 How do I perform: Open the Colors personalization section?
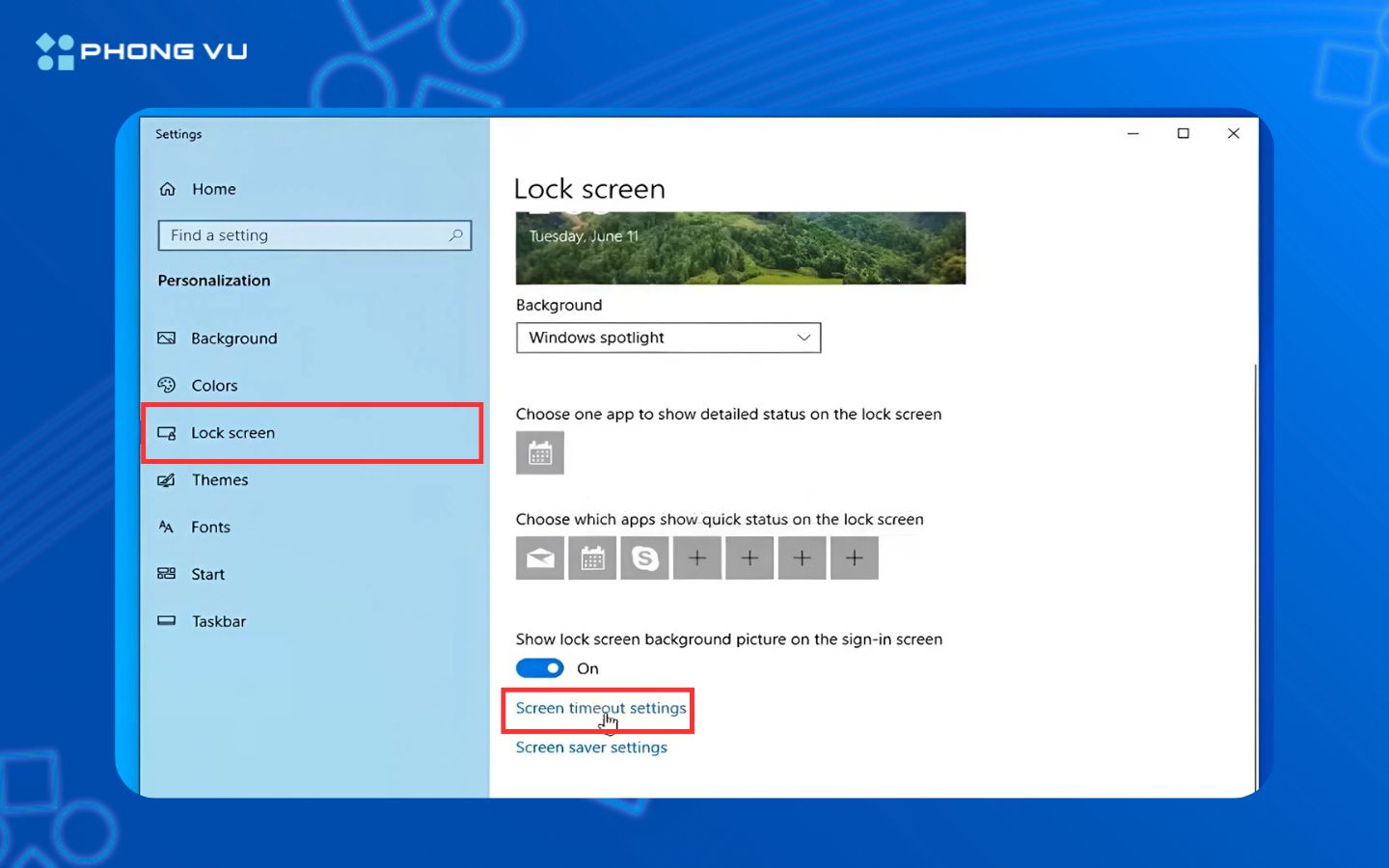tap(213, 385)
